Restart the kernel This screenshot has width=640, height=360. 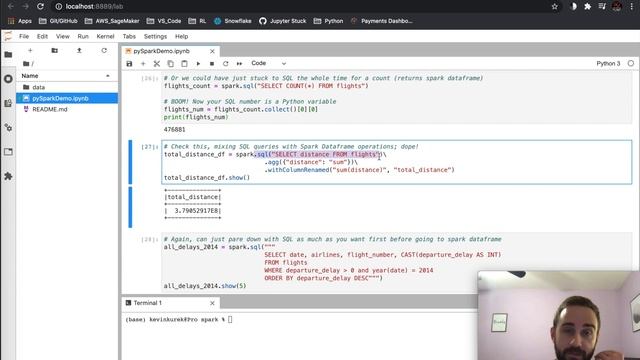pyautogui.click(x=225, y=64)
